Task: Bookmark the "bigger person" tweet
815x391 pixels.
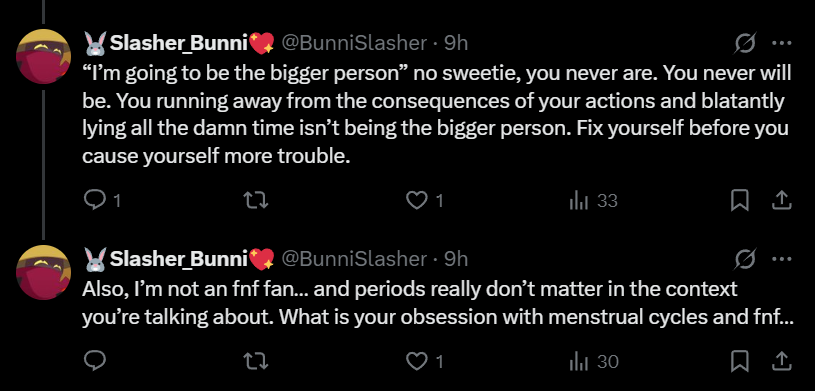Action: 740,201
